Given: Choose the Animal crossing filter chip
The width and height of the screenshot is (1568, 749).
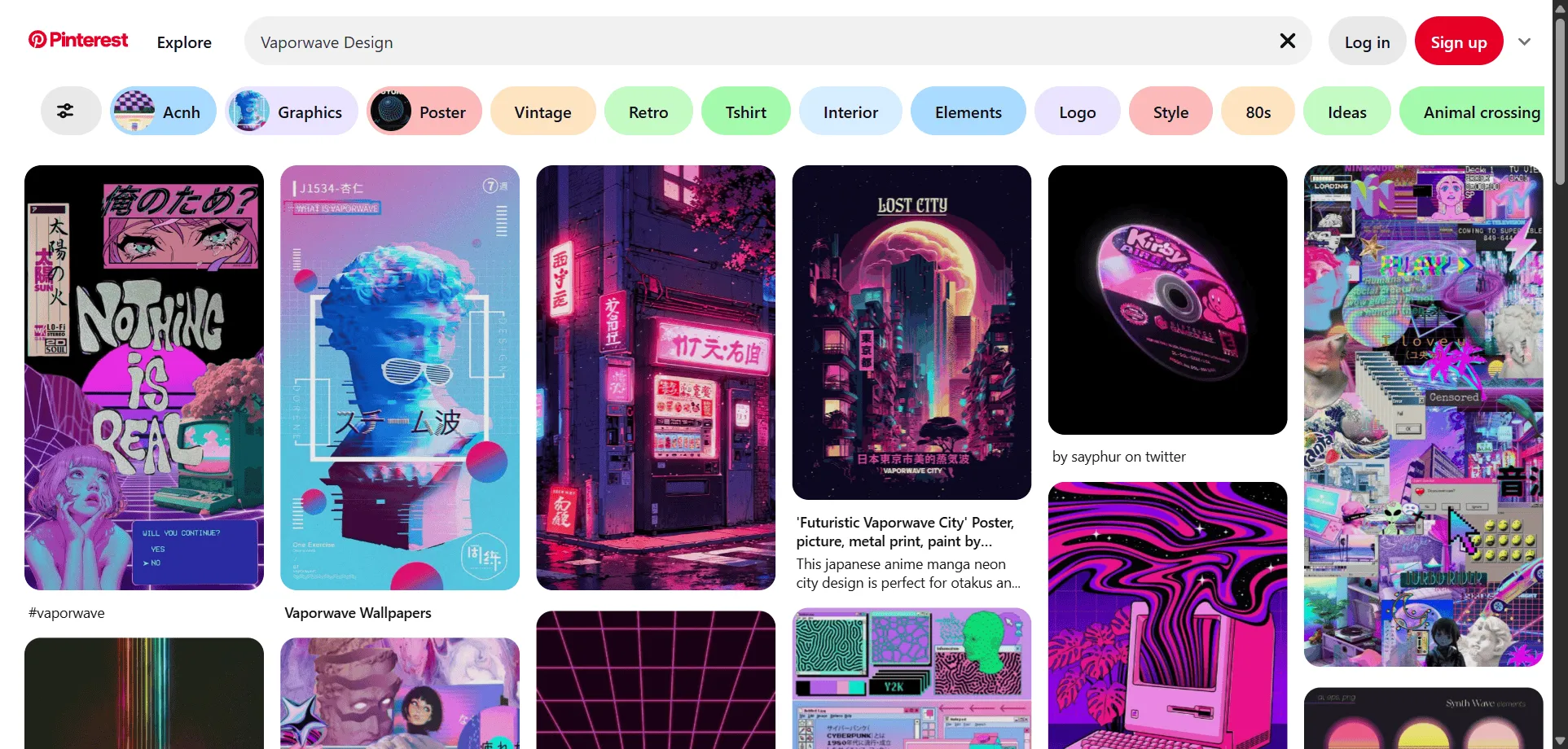Looking at the screenshot, I should point(1472,112).
